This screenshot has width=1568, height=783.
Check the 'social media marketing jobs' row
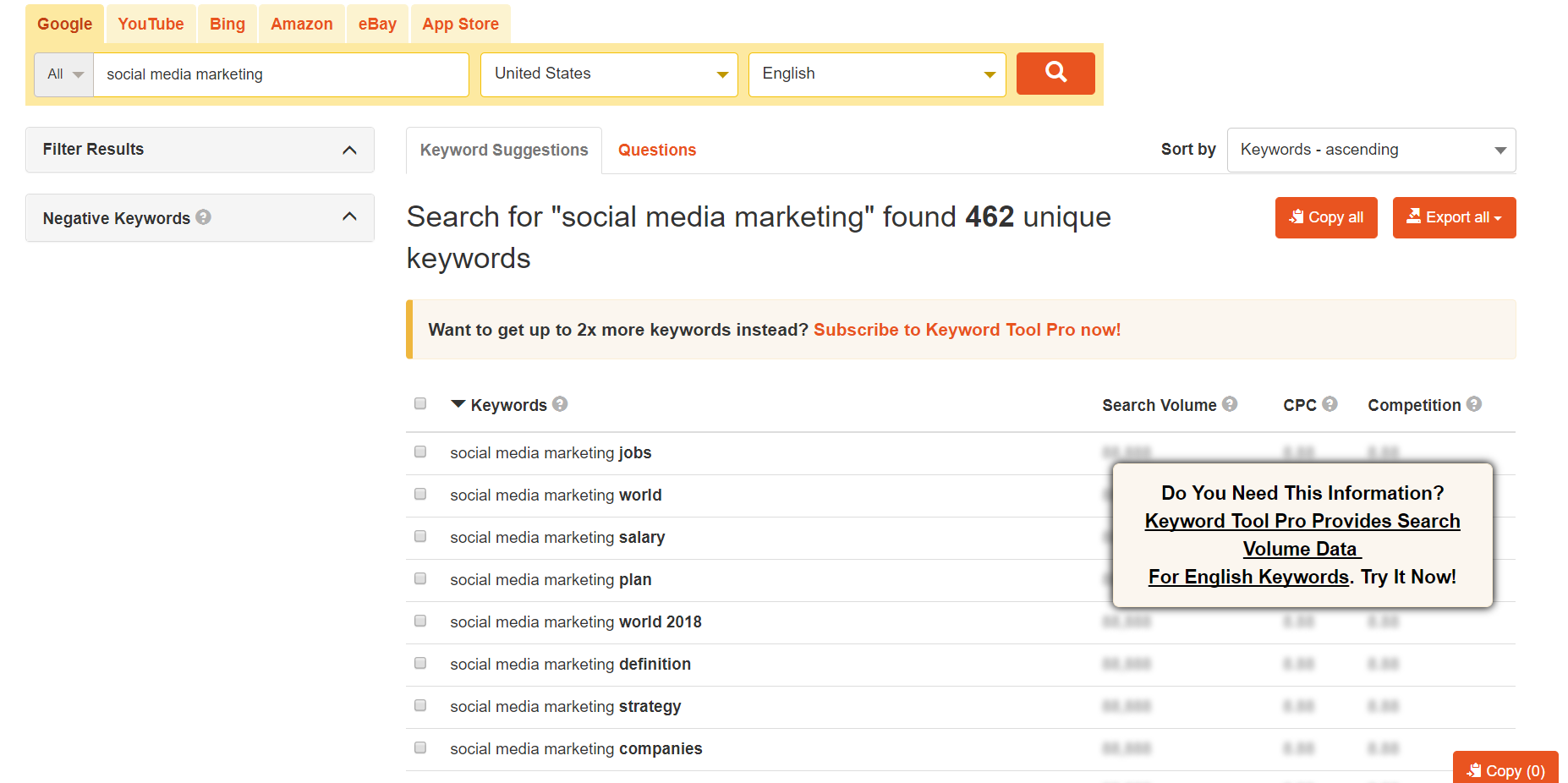coord(420,452)
